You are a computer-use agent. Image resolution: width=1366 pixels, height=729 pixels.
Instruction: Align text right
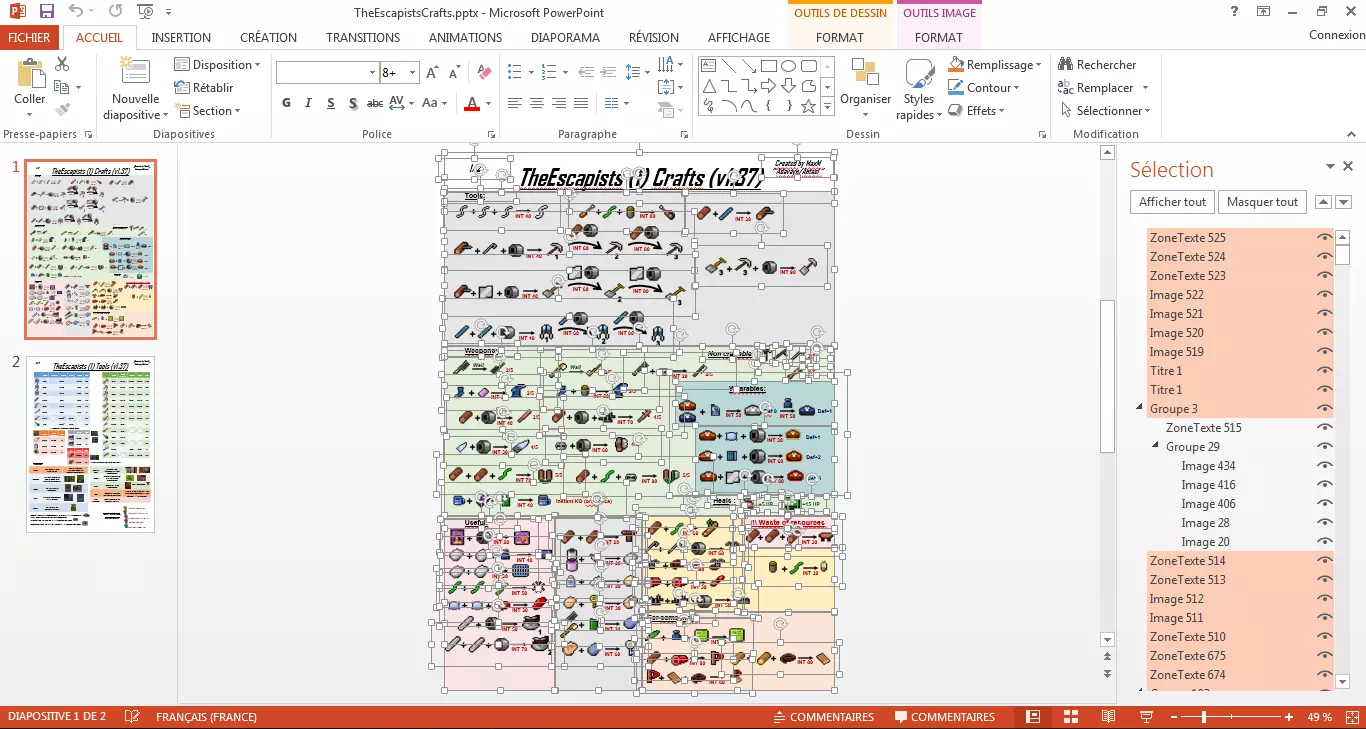coord(559,103)
